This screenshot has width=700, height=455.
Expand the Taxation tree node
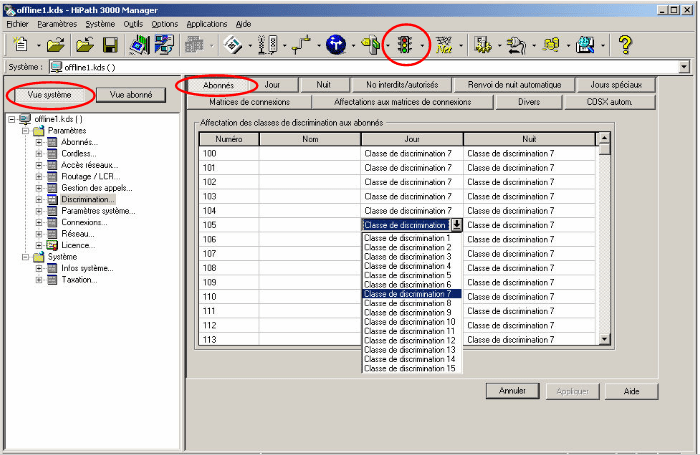pos(39,280)
